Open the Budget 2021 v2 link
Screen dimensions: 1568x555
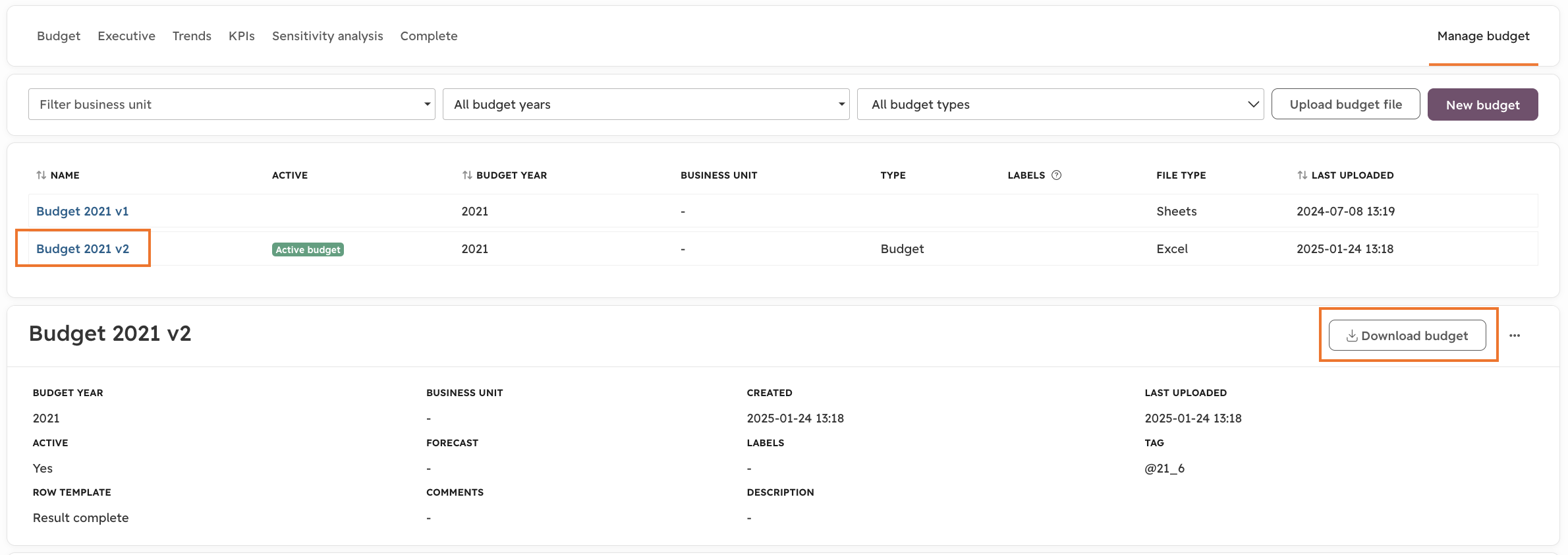(82, 248)
